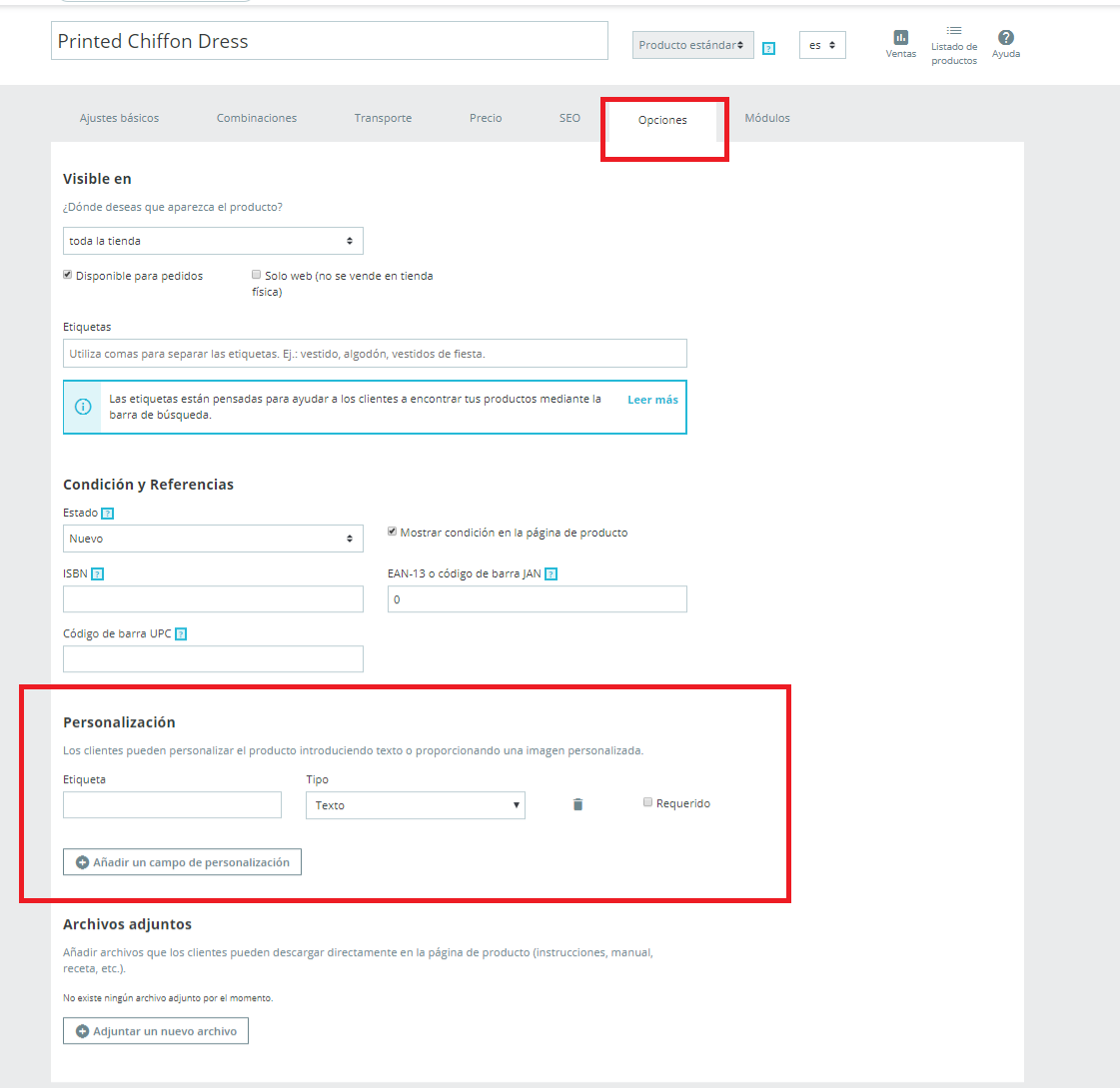
Task: Switch to Precio tab
Action: [486, 118]
